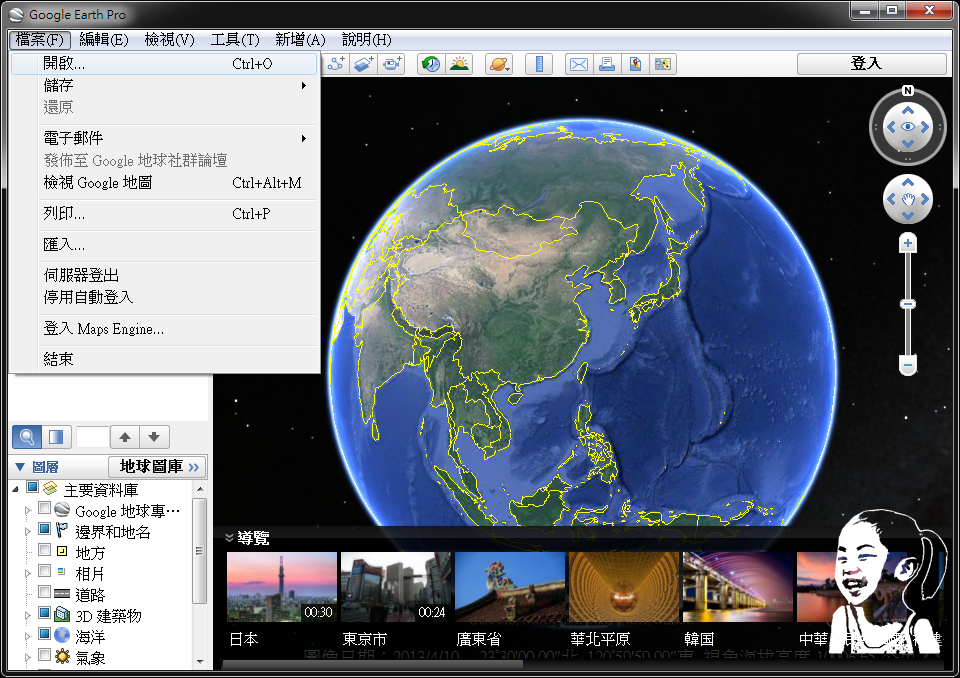This screenshot has width=960, height=678.
Task: Click the N north indicator on the compass
Action: (x=908, y=91)
